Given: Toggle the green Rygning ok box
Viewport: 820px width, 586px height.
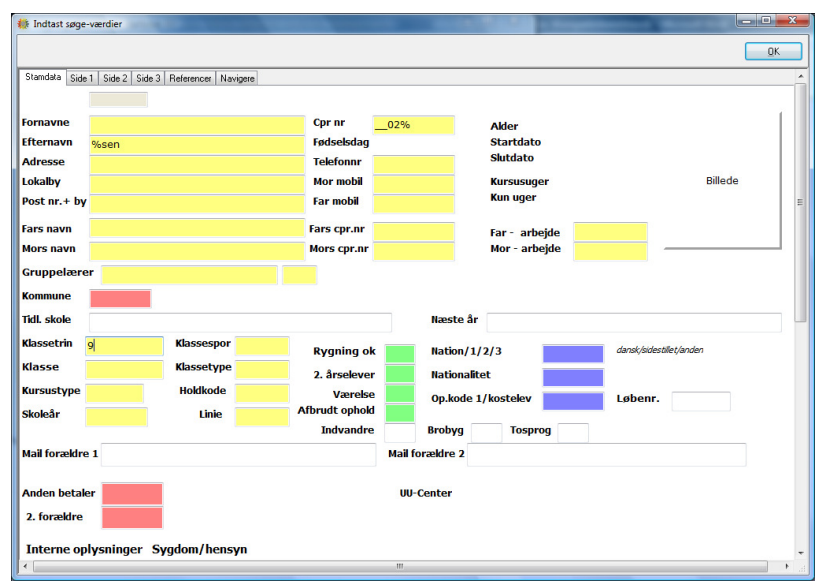Looking at the screenshot, I should pyautogui.click(x=400, y=353).
